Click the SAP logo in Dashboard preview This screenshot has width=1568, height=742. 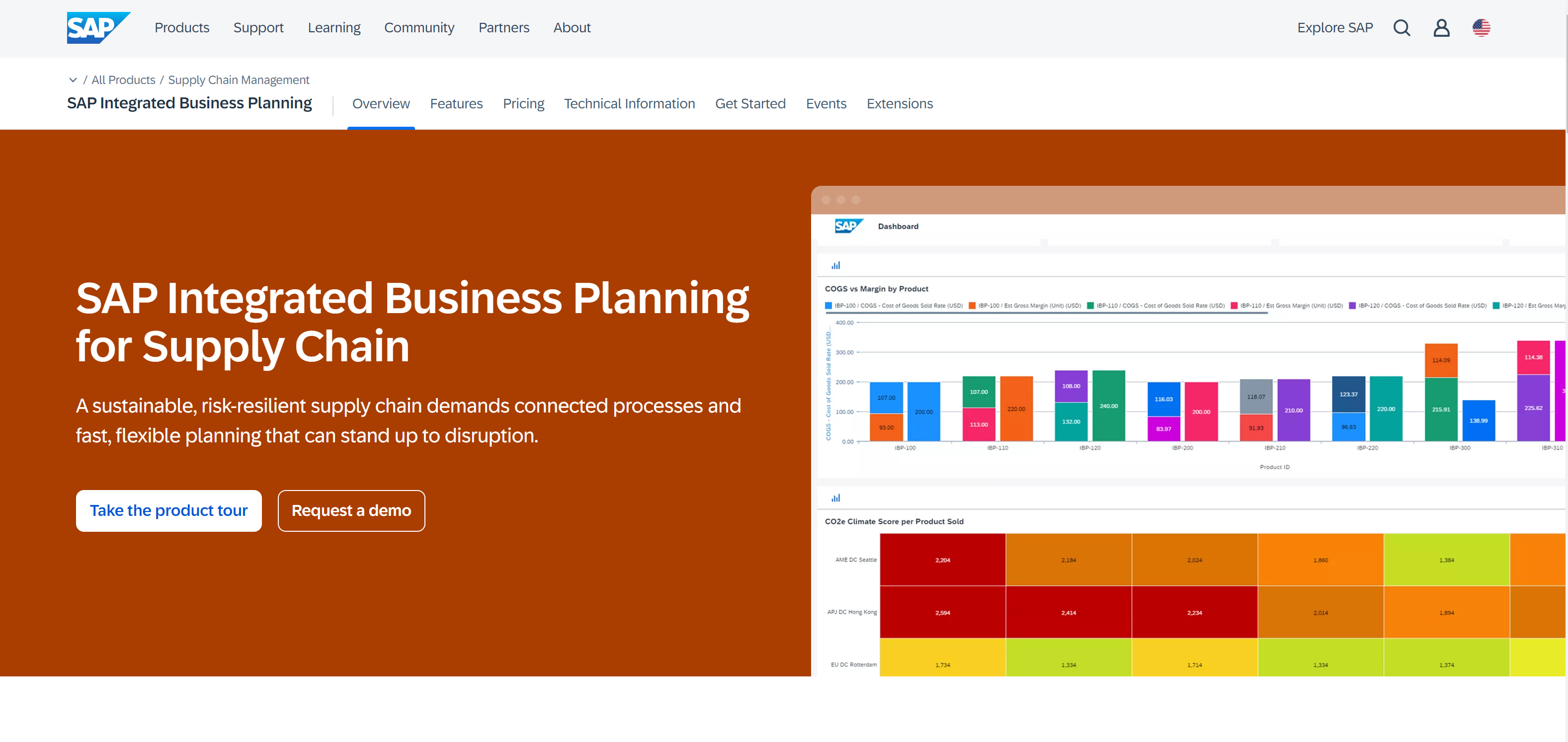[x=848, y=226]
